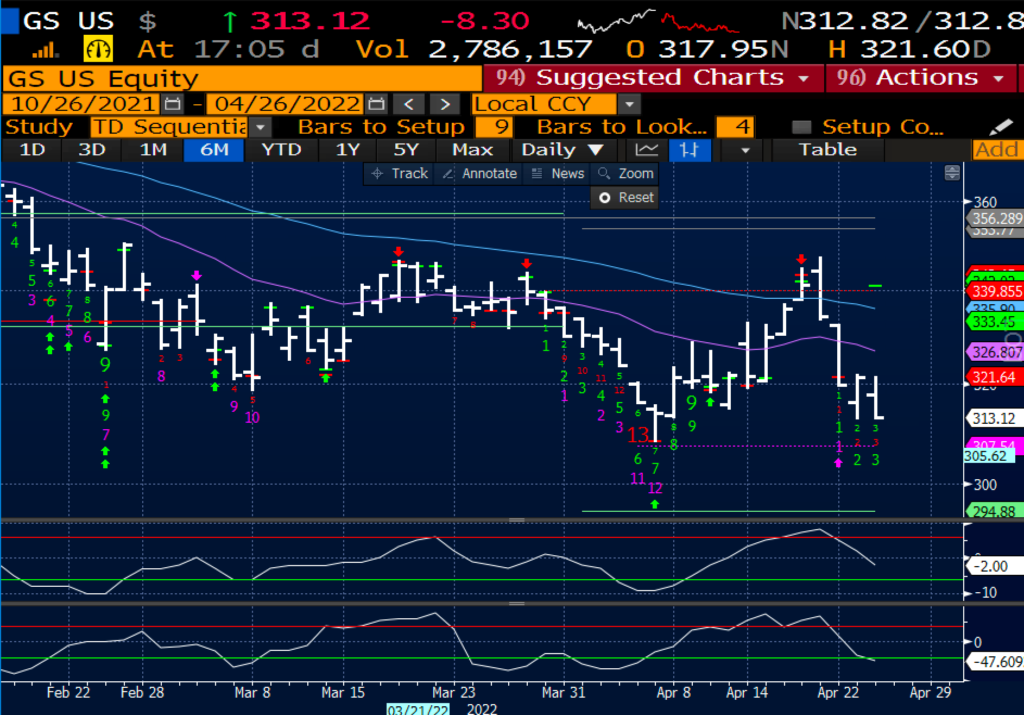Click the GS US Equity security field
The width and height of the screenshot is (1024, 715).
point(242,78)
